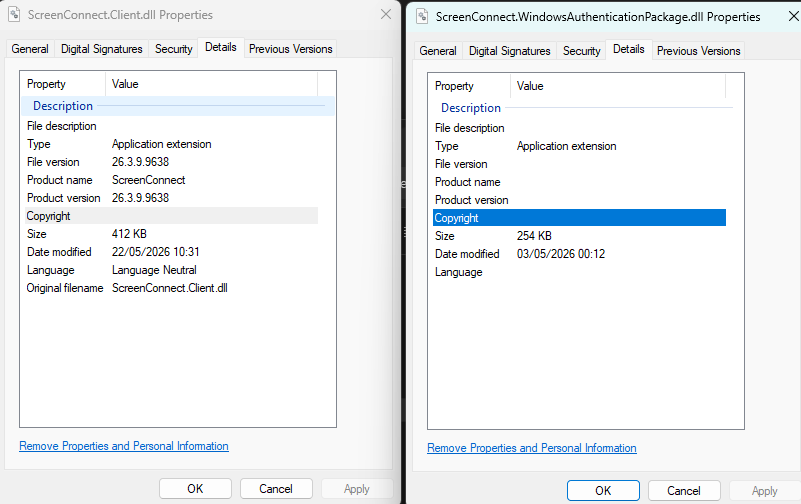Select Product name row in WindowsAuthenticationPackage.dll window
The height and width of the screenshot is (504, 801).
pos(579,182)
